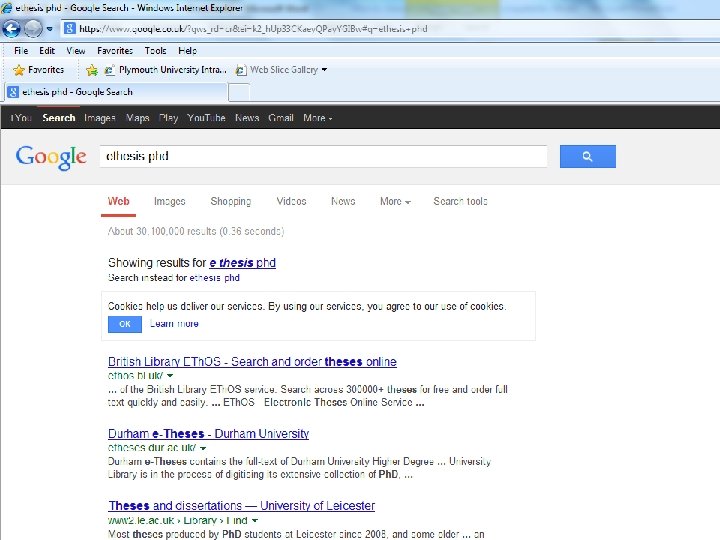Click the Add to Favorites Bar star icon
Screen dimensions: 720x540
pos(92,70)
